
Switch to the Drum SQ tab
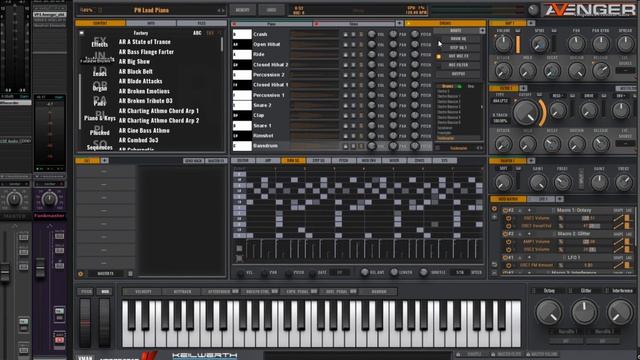[x=293, y=161]
